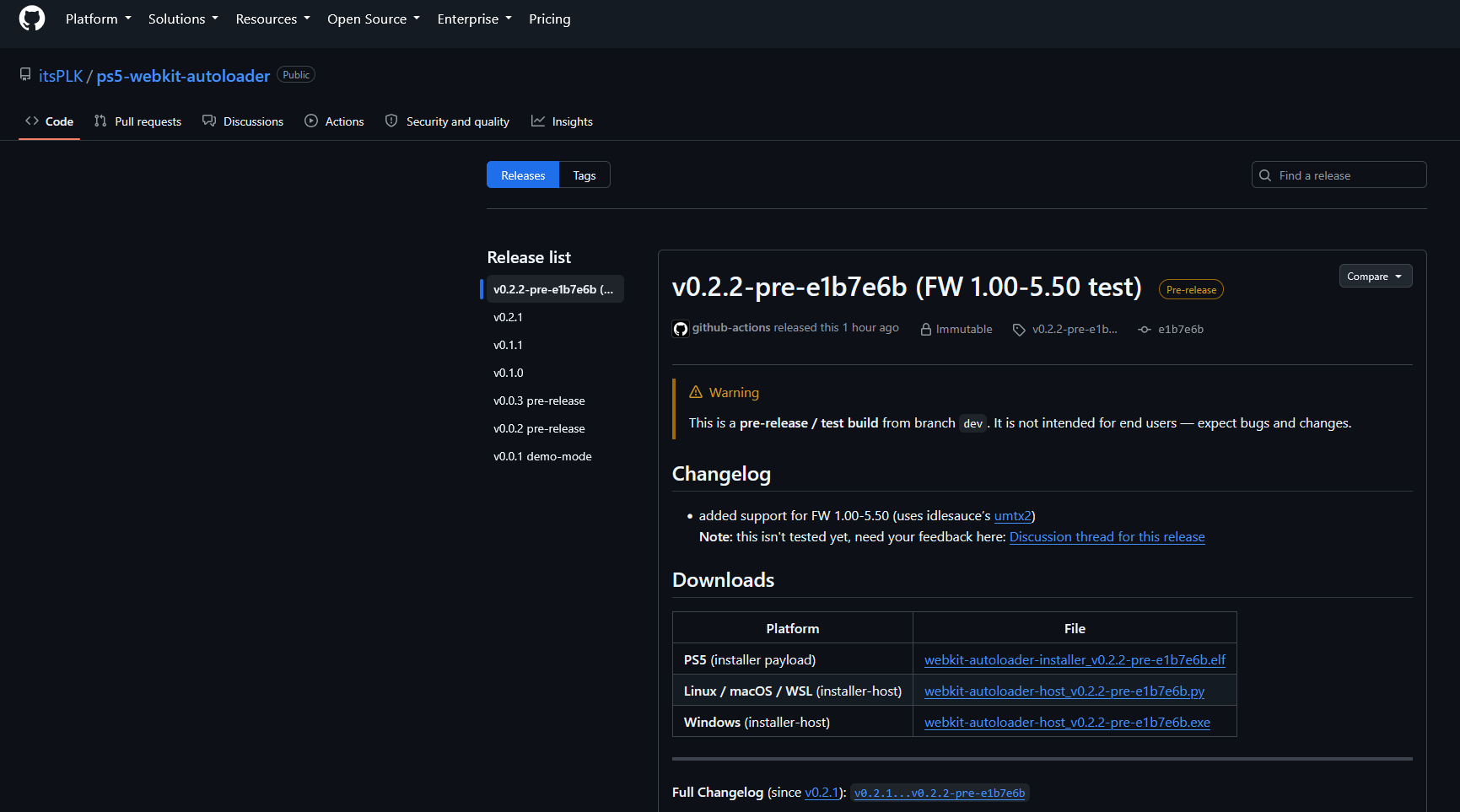Open Discussion thread for this release
Viewport: 1460px width, 812px height.
[1107, 537]
